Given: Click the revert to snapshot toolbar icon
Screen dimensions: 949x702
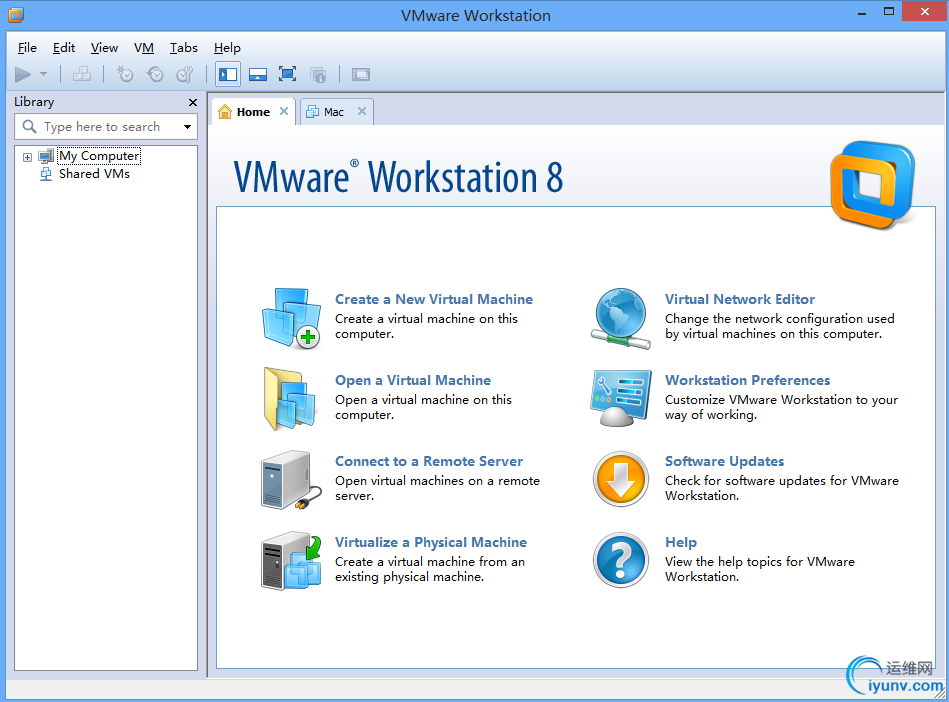Looking at the screenshot, I should [x=155, y=74].
